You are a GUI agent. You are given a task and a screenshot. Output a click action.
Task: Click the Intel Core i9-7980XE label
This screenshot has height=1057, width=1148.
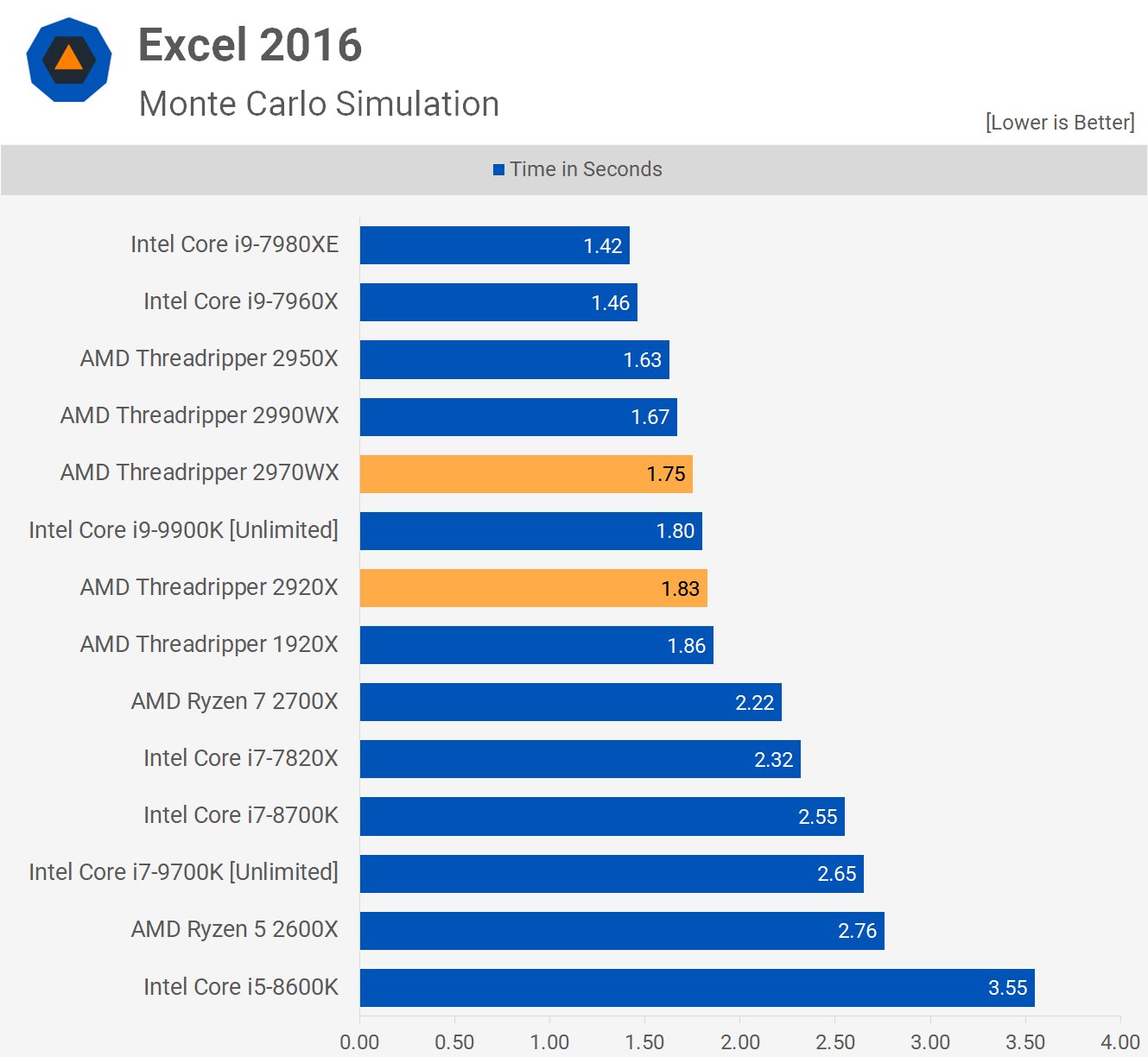234,244
